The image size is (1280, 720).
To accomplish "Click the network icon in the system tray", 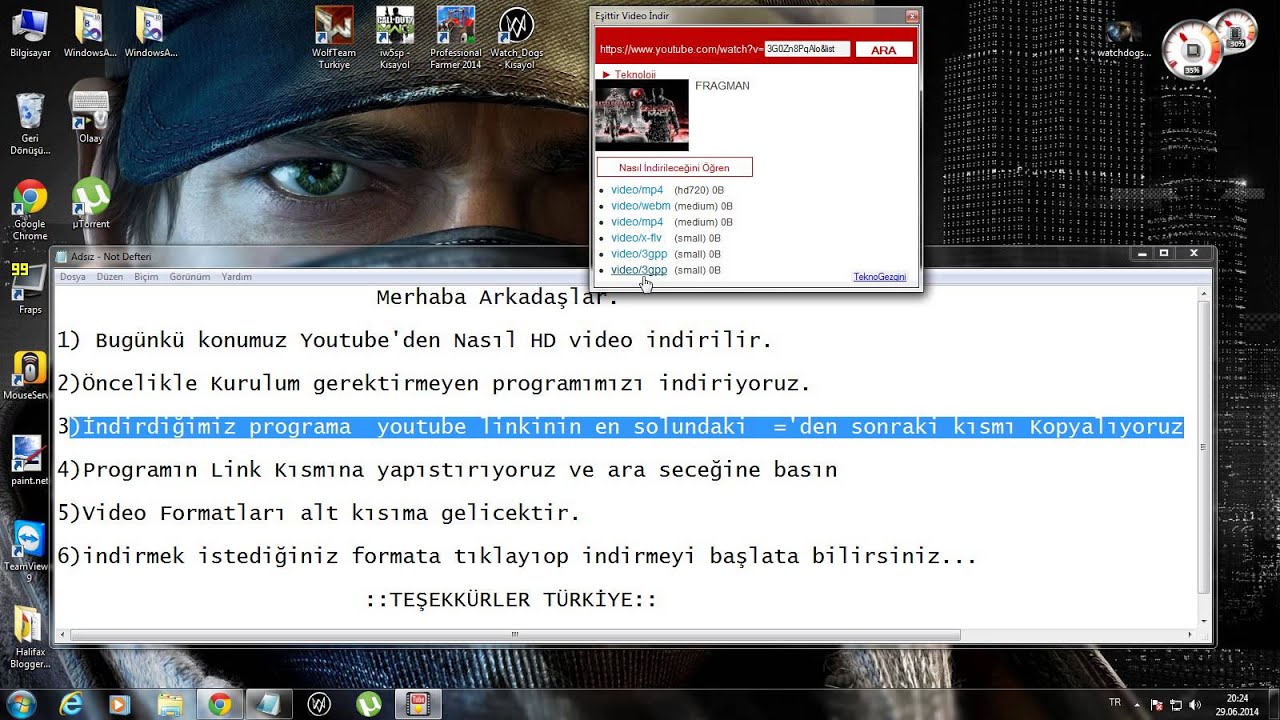I will (1176, 704).
